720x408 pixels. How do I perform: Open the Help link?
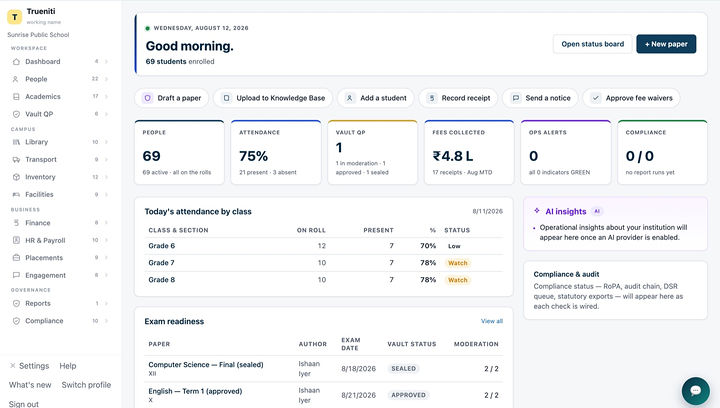[68, 366]
